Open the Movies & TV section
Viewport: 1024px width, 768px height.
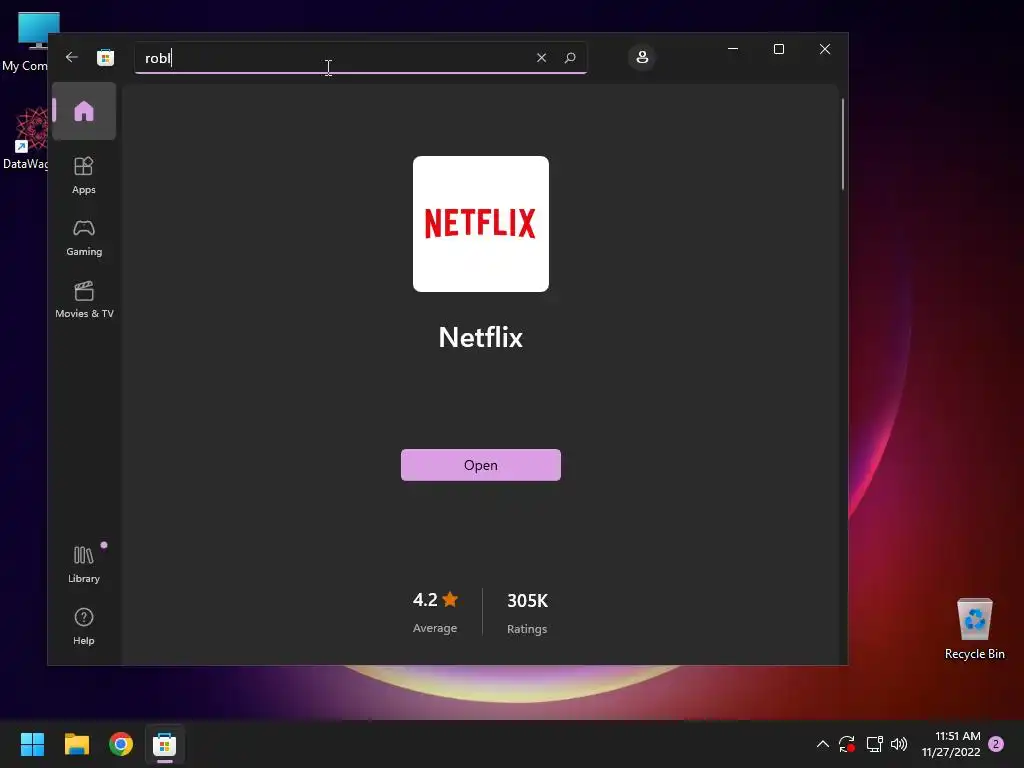tap(84, 300)
